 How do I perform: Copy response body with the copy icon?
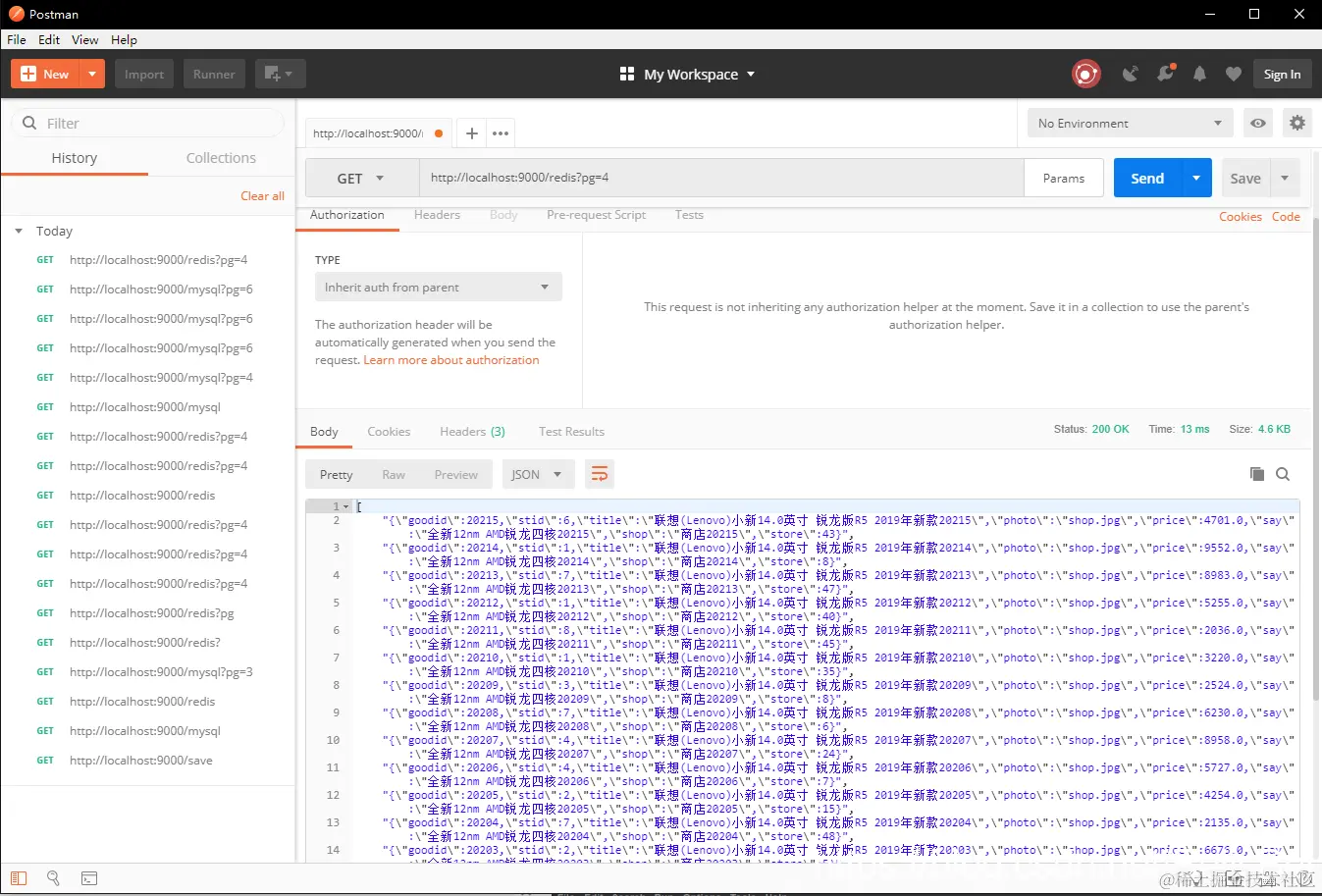(x=1257, y=474)
